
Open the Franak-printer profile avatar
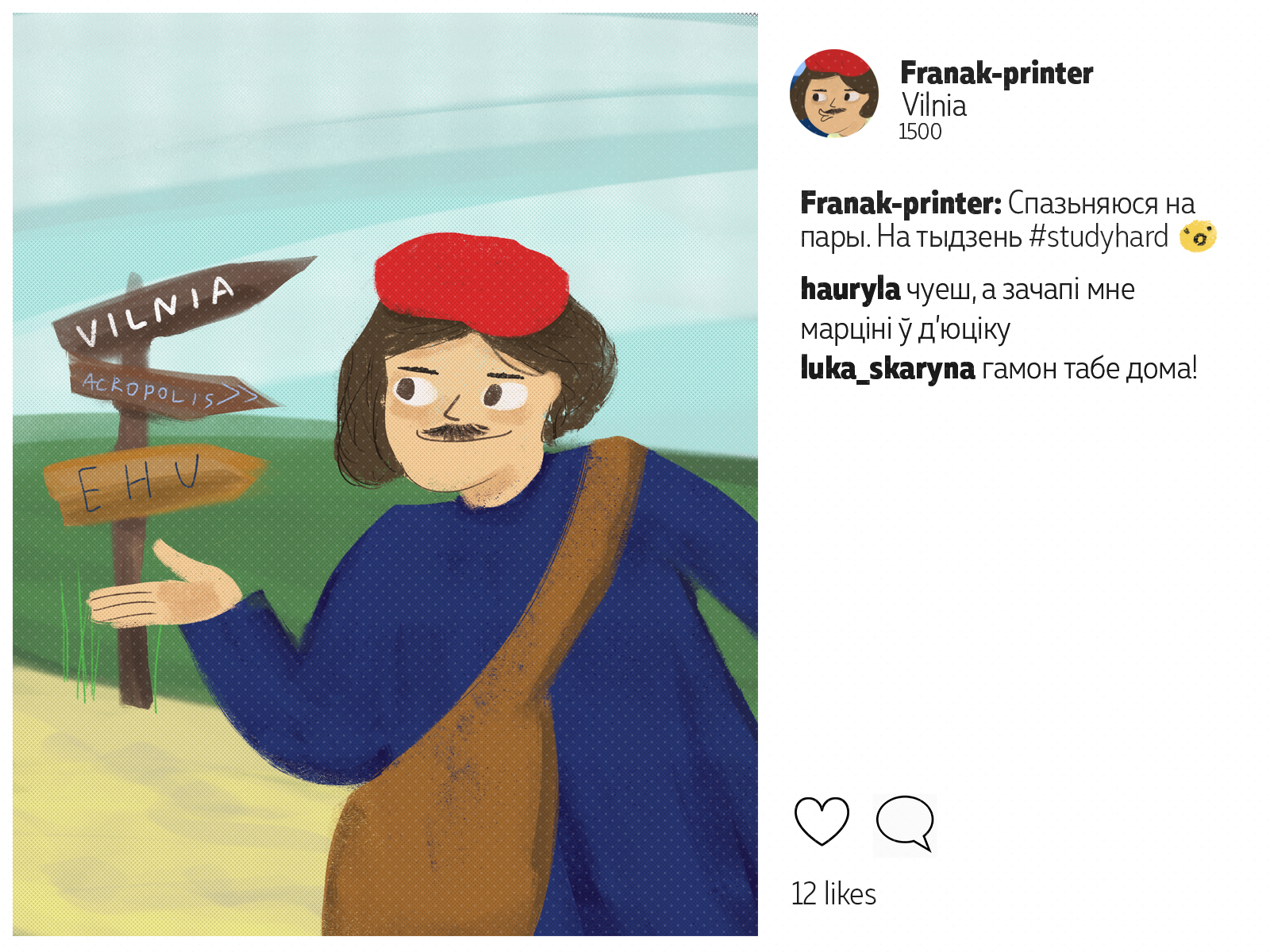[834, 94]
